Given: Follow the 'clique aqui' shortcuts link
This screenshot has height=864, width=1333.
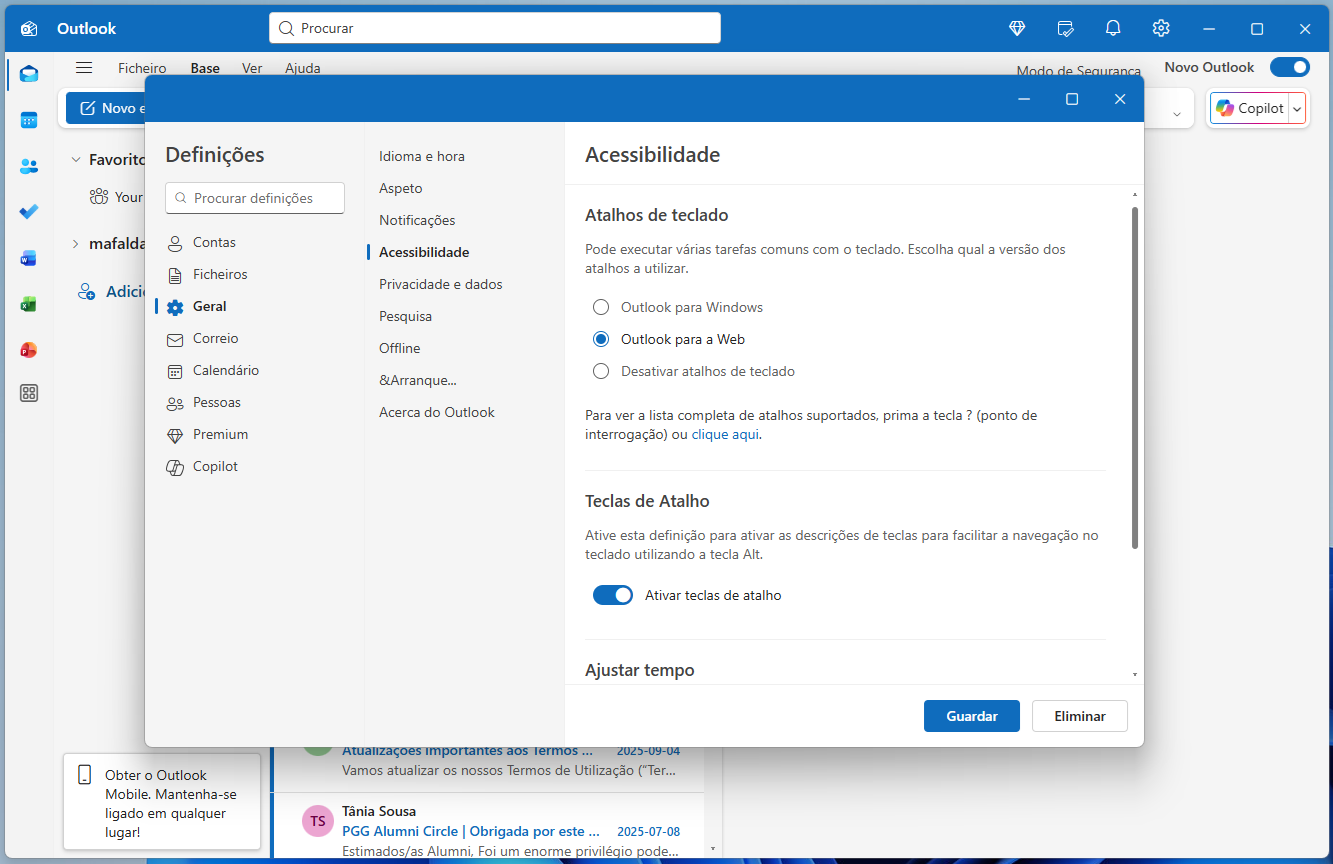Looking at the screenshot, I should 724,434.
